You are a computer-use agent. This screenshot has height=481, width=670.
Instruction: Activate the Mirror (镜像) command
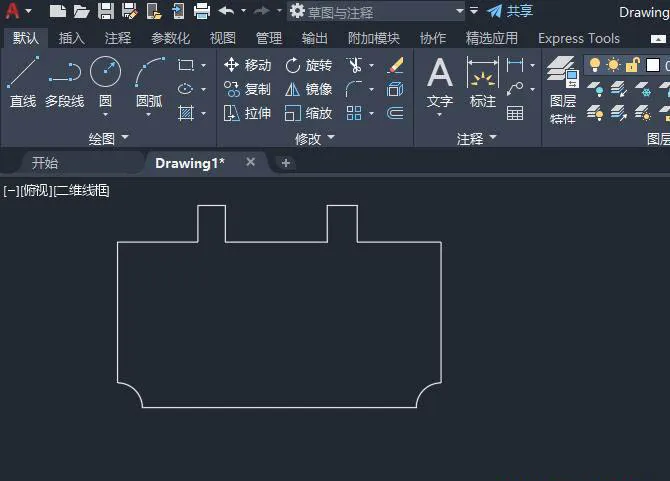coord(309,89)
